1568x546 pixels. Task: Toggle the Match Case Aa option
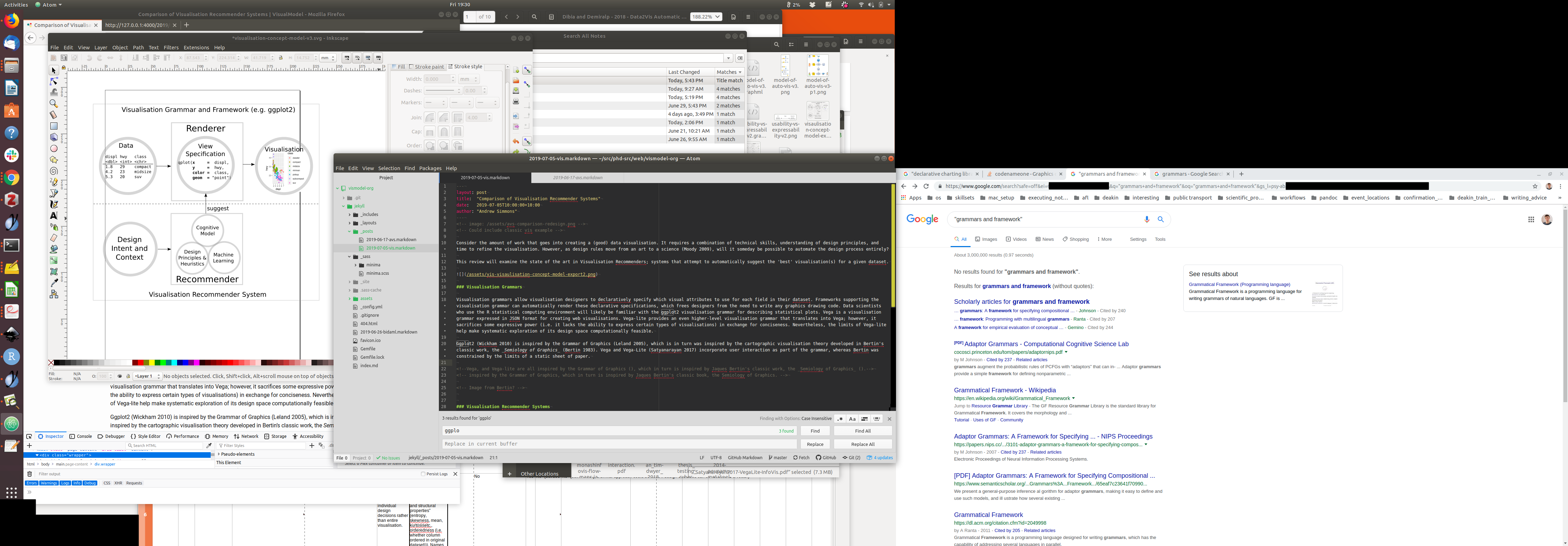(852, 419)
